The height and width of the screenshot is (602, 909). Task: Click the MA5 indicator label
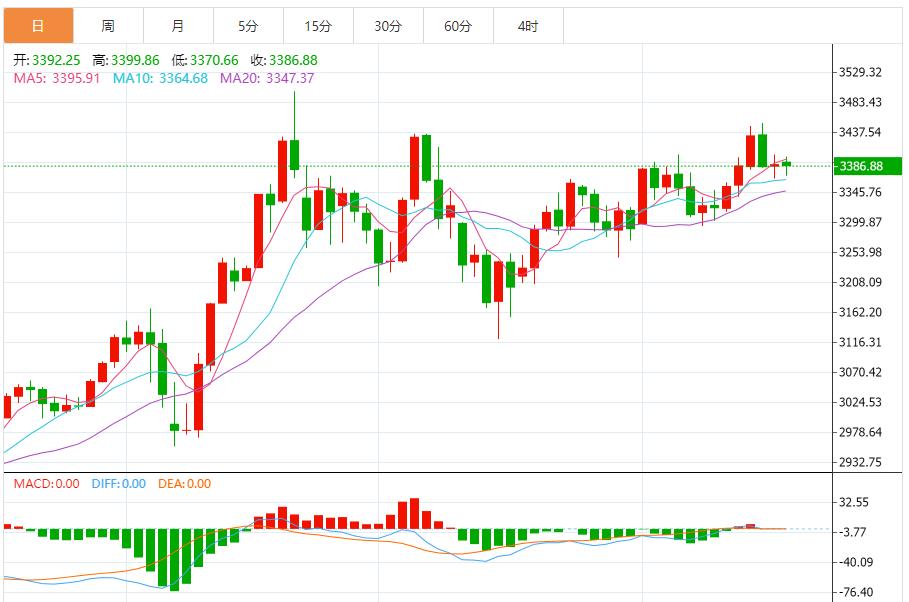56,78
